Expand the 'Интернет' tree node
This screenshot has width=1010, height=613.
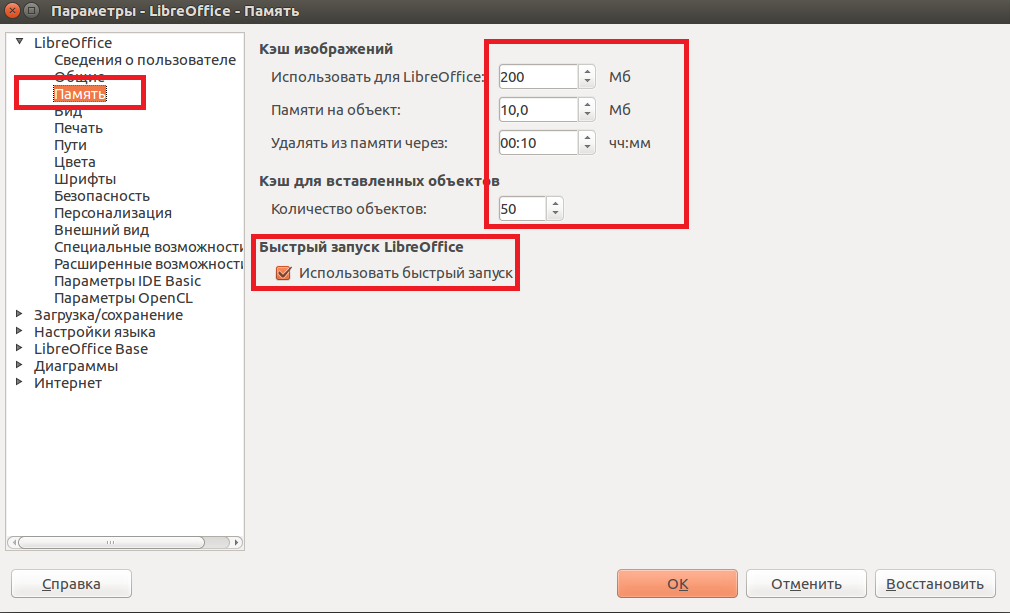(x=19, y=383)
